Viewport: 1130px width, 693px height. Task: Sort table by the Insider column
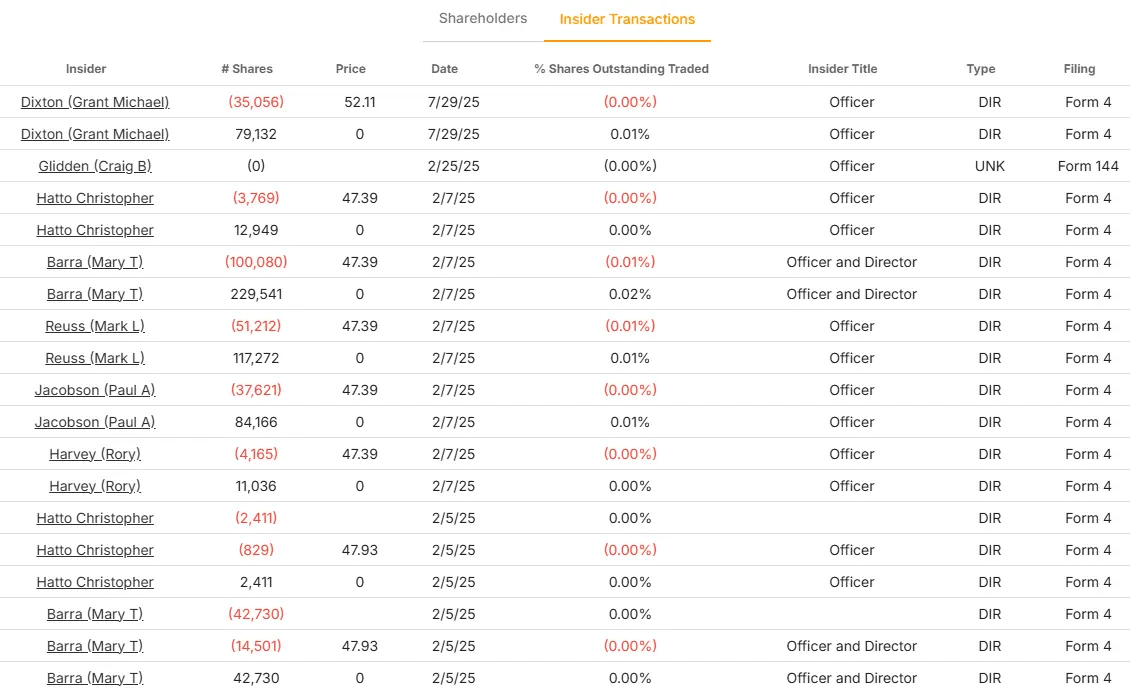[86, 69]
